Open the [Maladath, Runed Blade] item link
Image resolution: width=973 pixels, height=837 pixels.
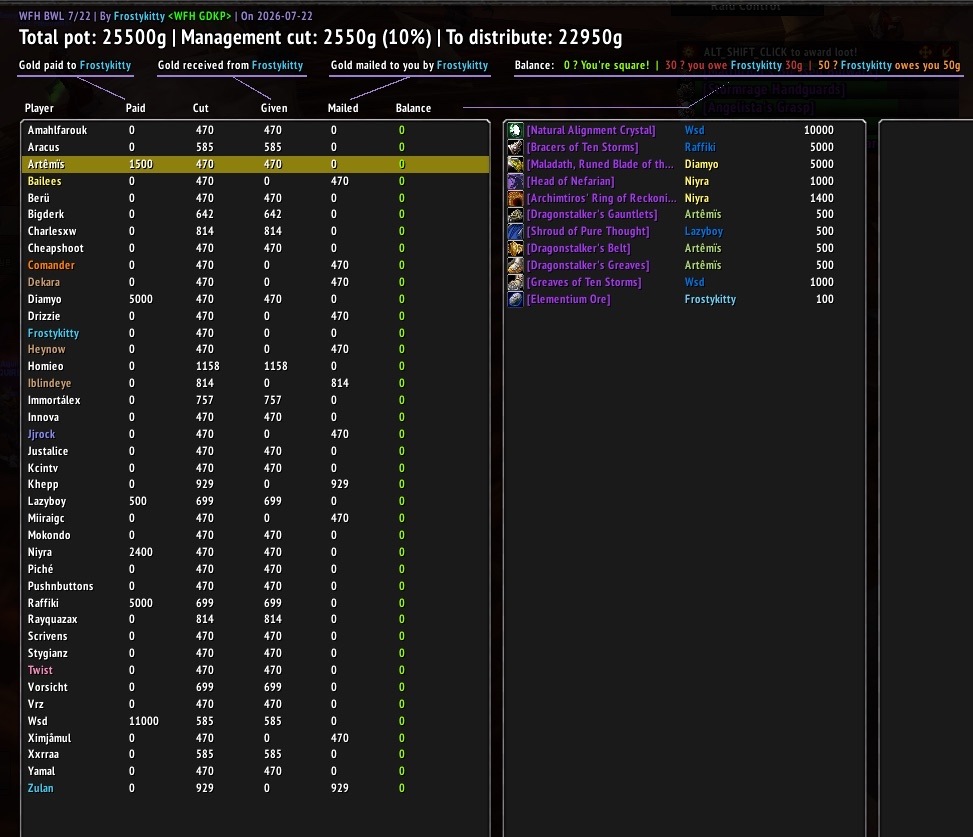click(x=599, y=164)
